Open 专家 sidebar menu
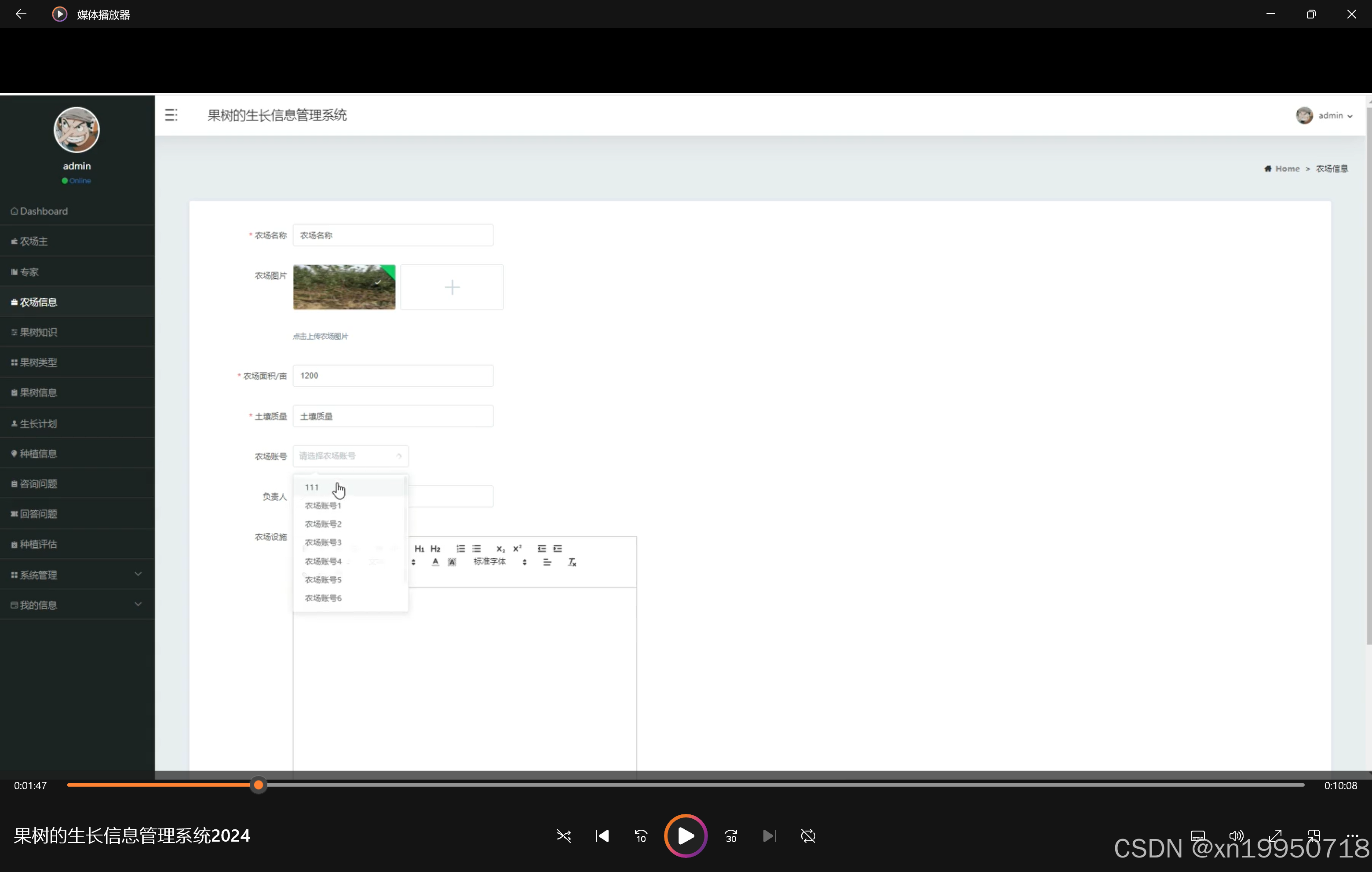 tap(77, 272)
